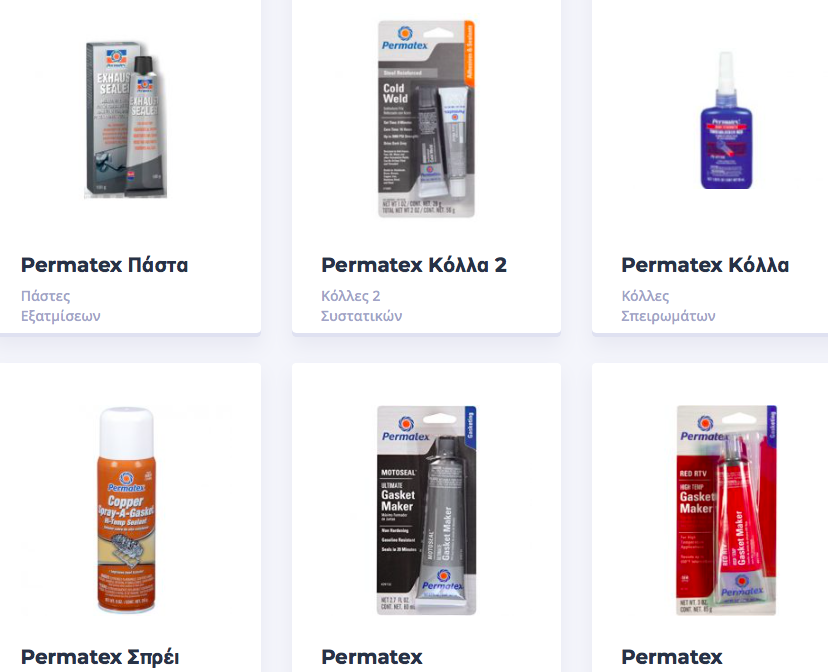This screenshot has height=672, width=828.
Task: Click the Permatex Πάστα product title
Action: pos(105,265)
